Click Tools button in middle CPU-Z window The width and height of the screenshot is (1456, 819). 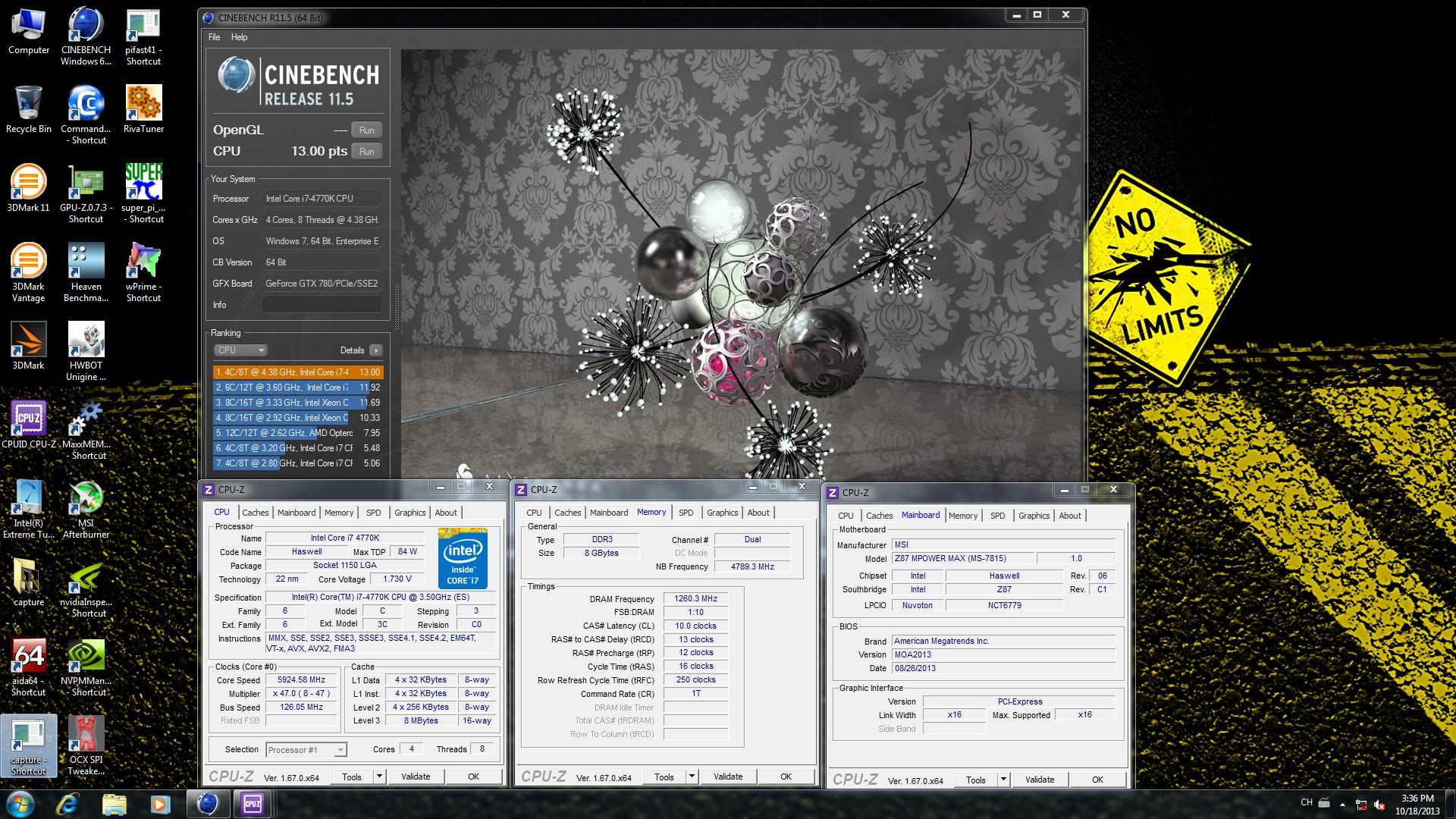tap(664, 777)
